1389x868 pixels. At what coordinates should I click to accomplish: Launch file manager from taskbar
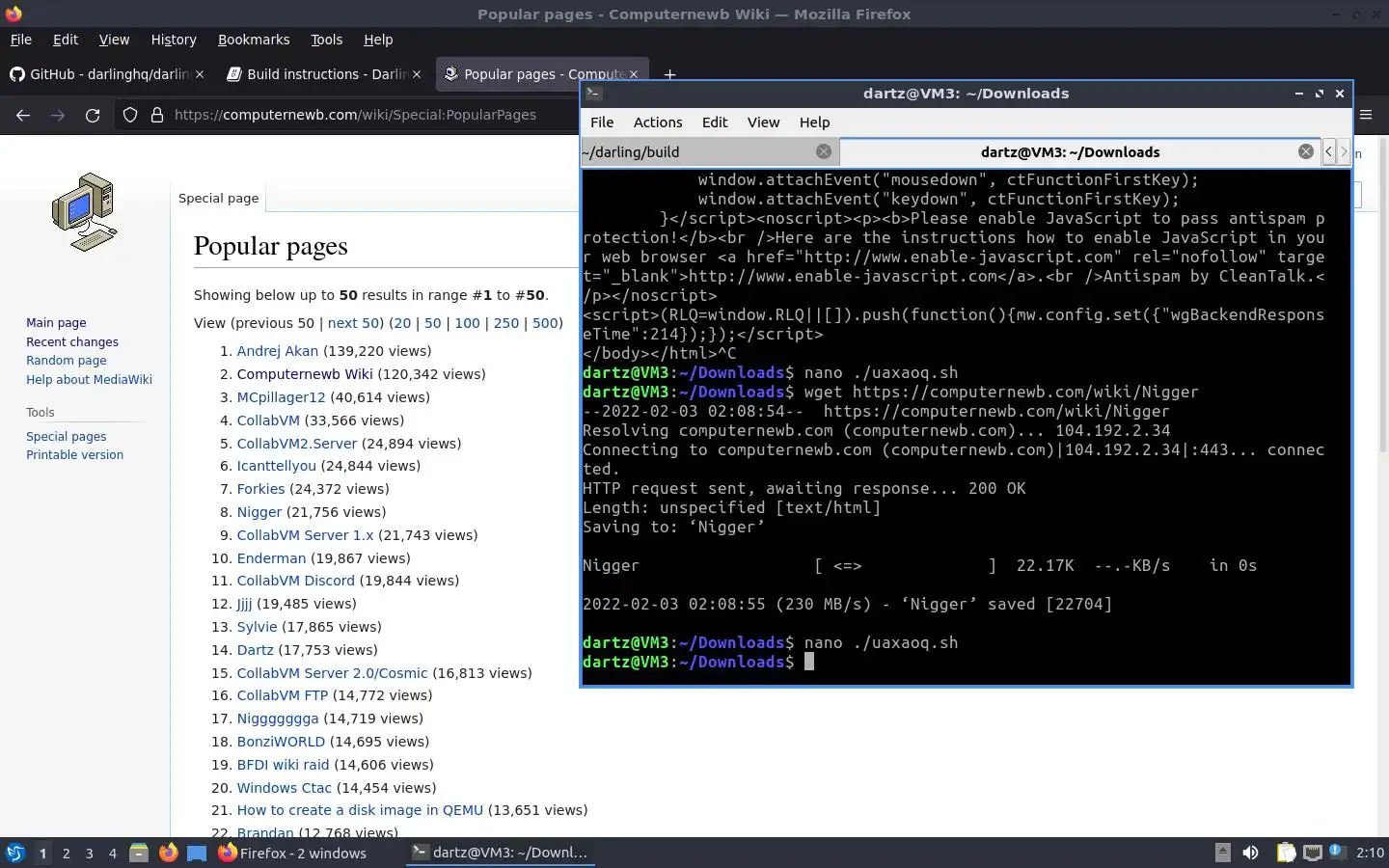pos(139,853)
